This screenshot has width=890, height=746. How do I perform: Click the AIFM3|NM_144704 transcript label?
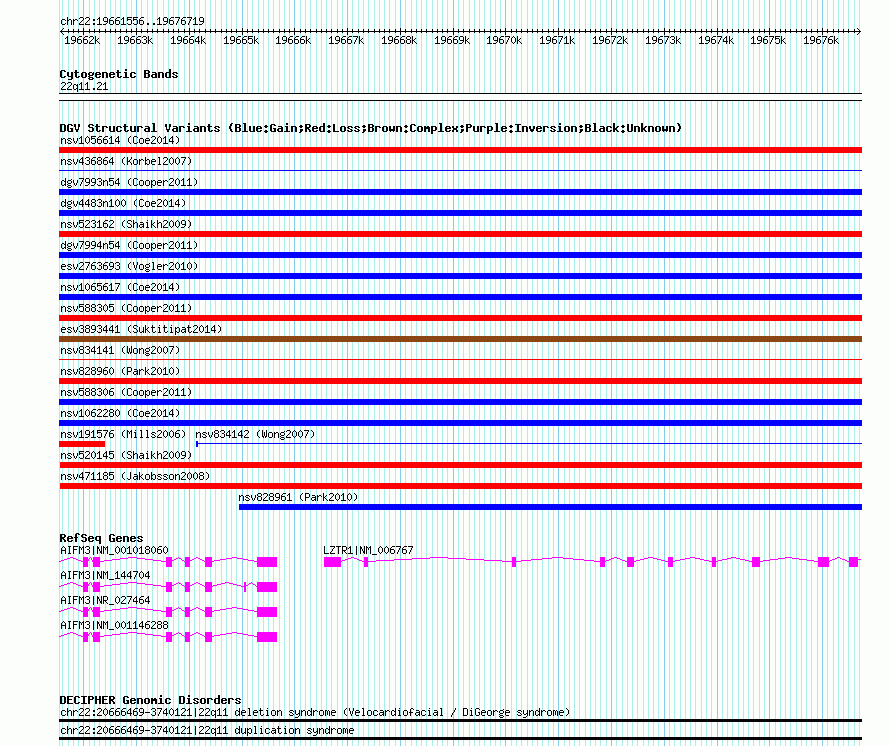pyautogui.click(x=105, y=575)
